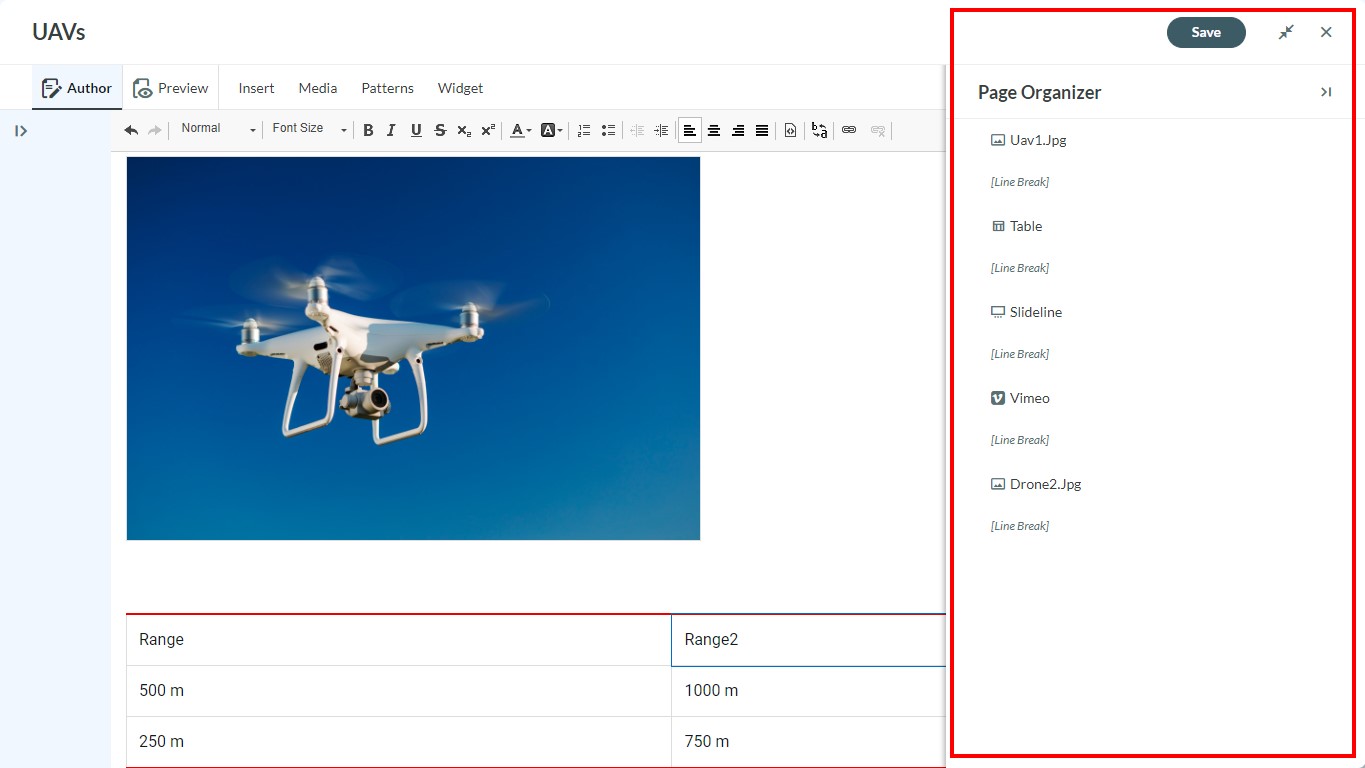Viewport: 1365px width, 768px height.
Task: Close the editor with X icon
Action: [1326, 32]
